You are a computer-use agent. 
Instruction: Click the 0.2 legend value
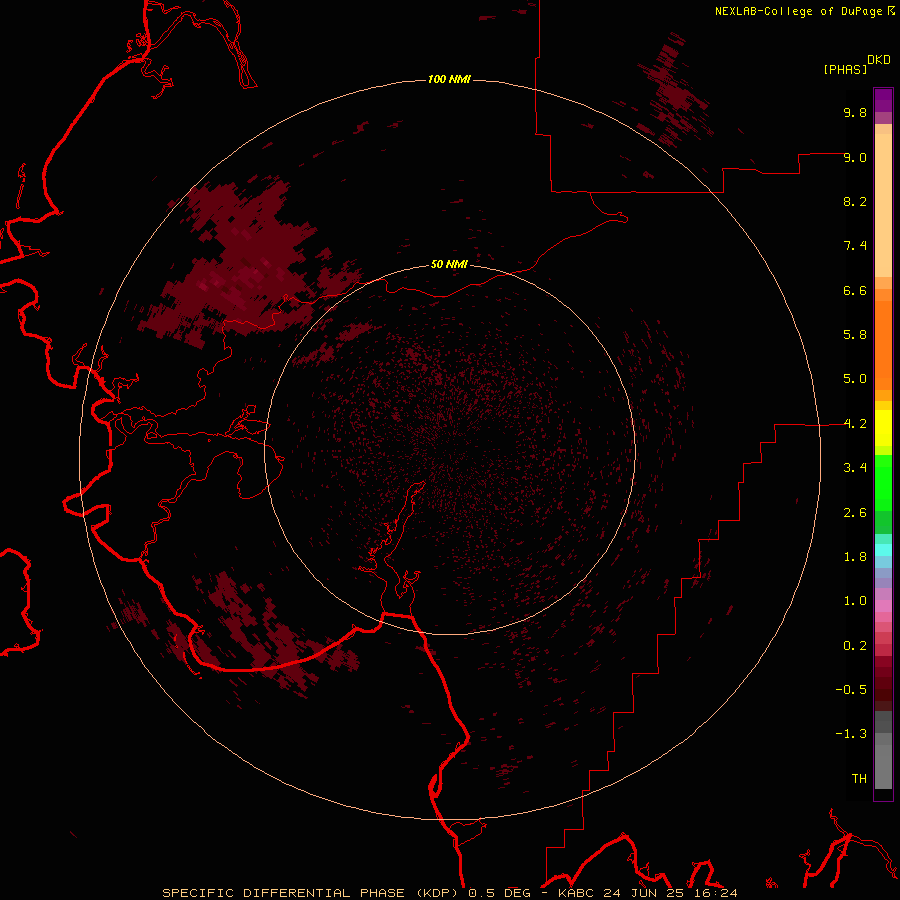(855, 646)
